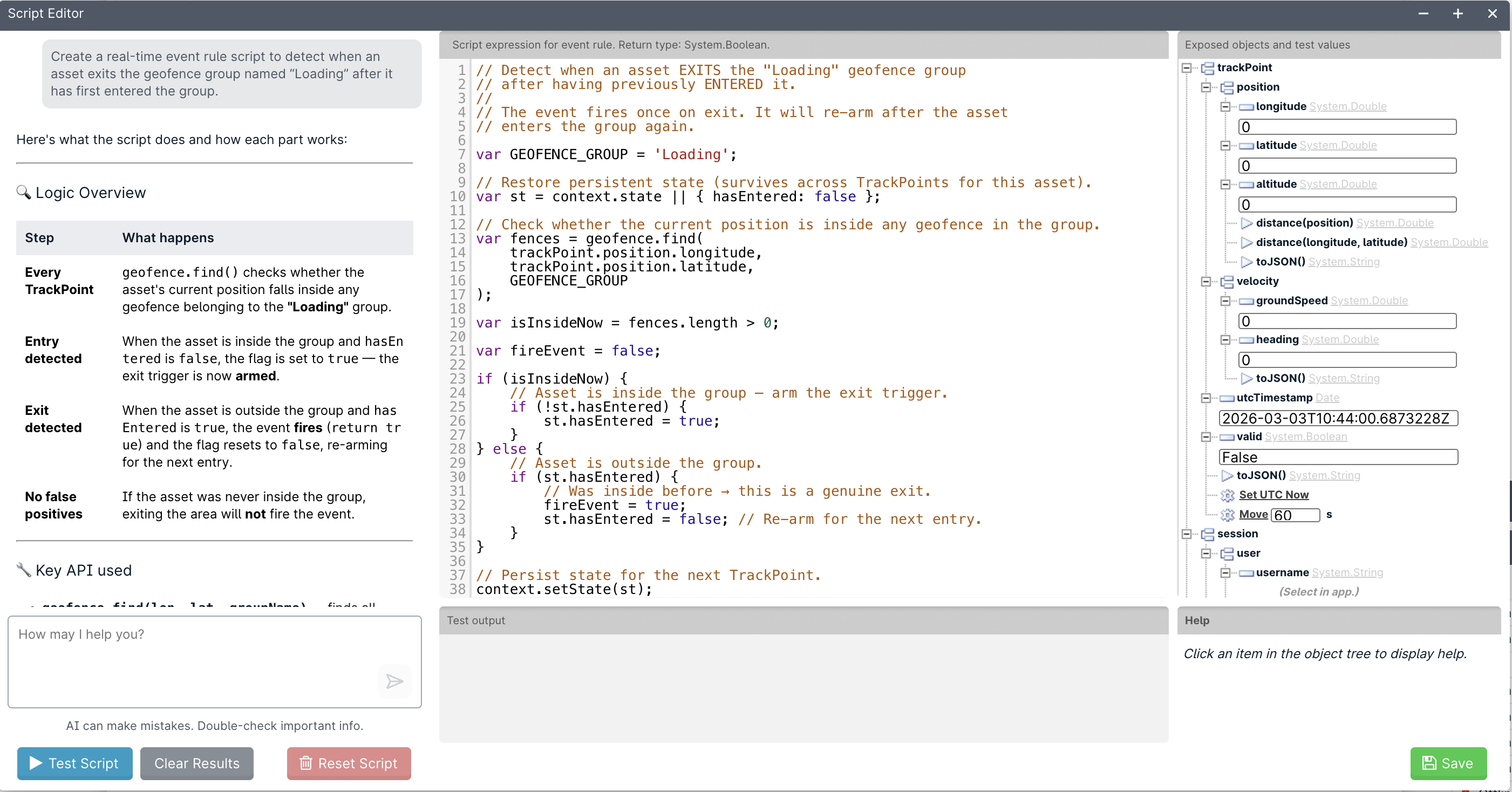Click the altitude test value field
Image resolution: width=1512 pixels, height=792 pixels.
click(x=1347, y=204)
